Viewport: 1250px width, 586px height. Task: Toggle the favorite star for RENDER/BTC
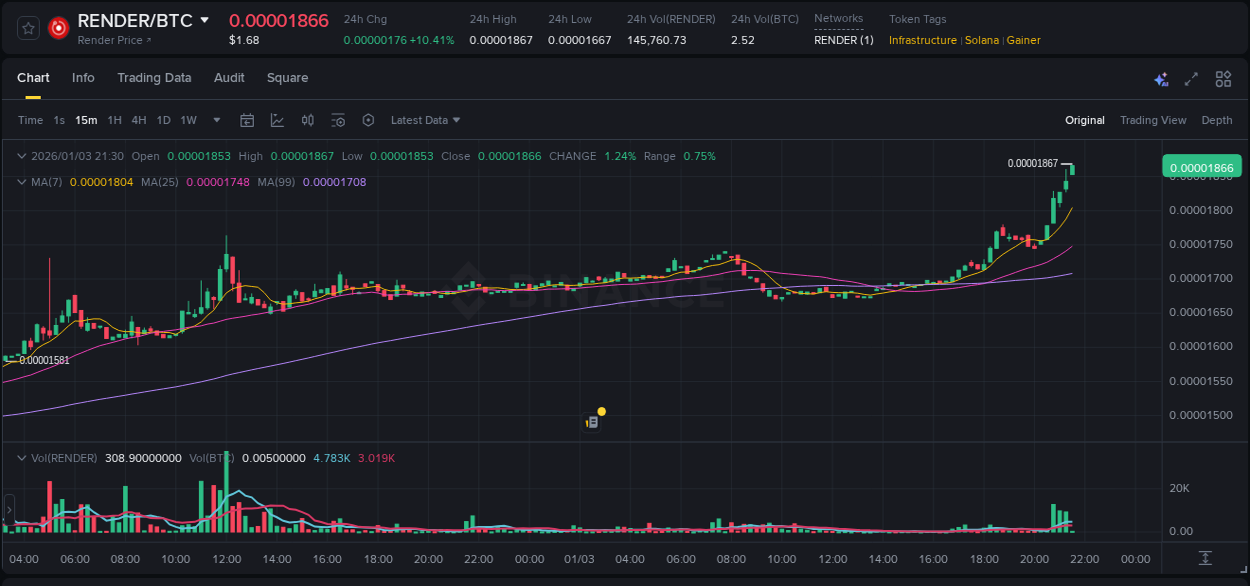pos(27,27)
